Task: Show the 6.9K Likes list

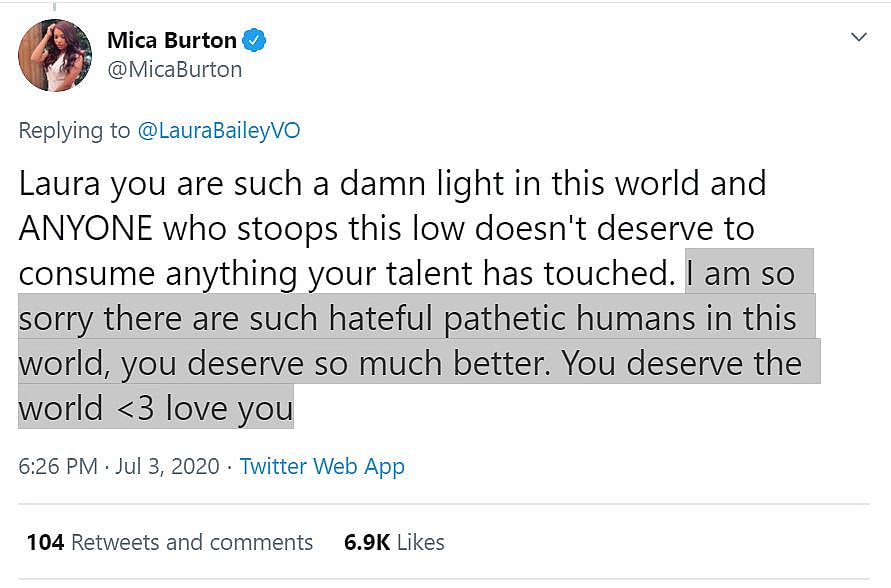Action: point(394,542)
